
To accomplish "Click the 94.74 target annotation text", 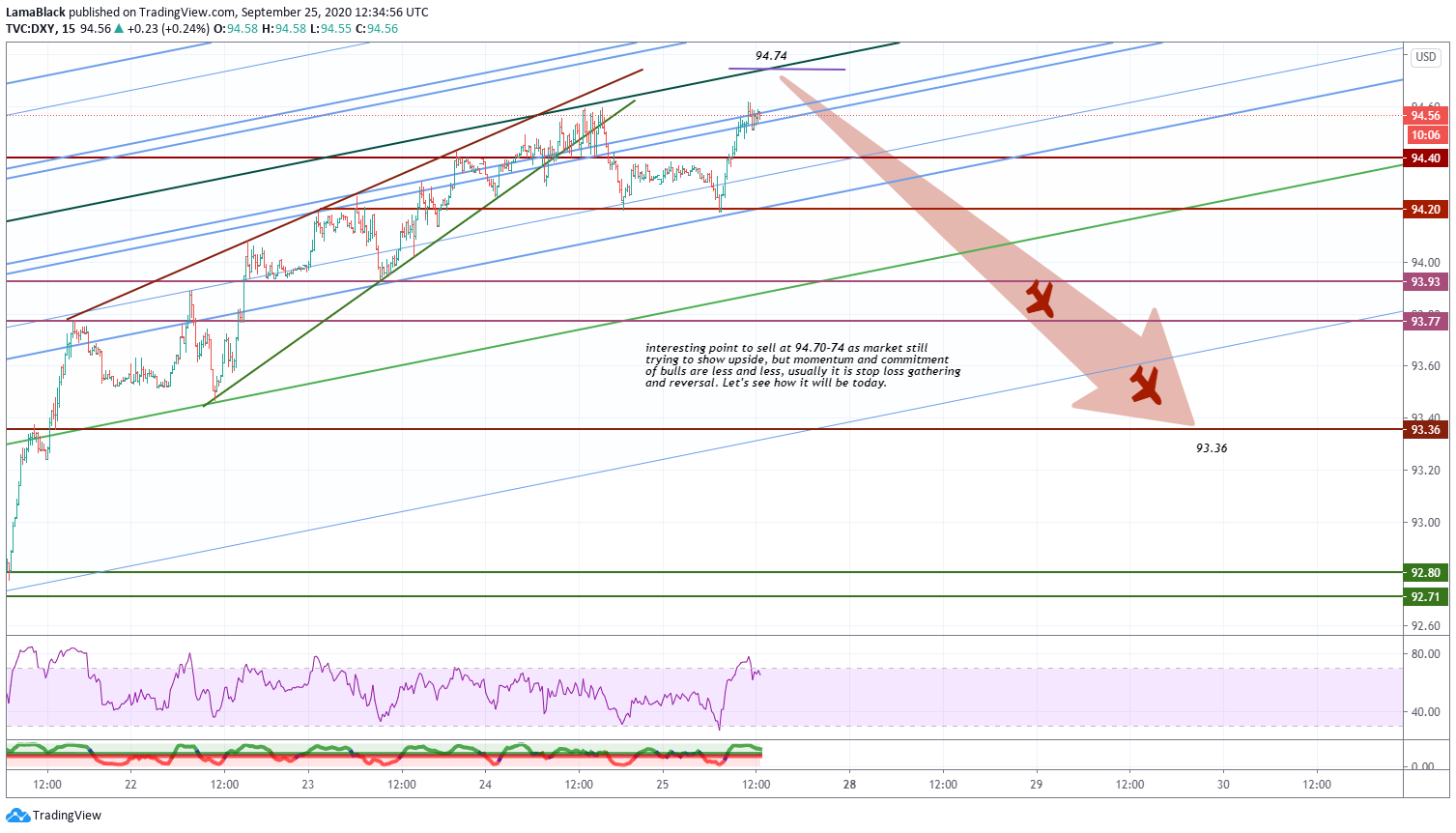I will coord(771,56).
